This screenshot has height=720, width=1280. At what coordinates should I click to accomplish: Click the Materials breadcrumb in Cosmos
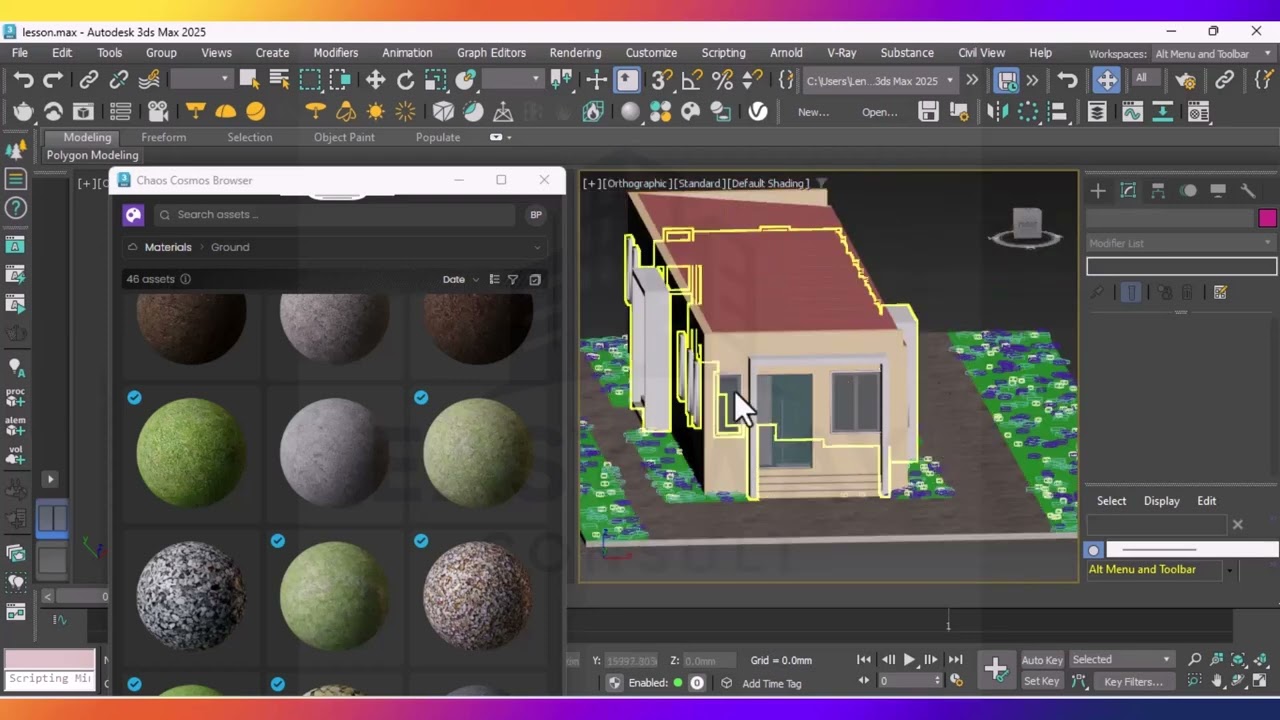(x=168, y=247)
